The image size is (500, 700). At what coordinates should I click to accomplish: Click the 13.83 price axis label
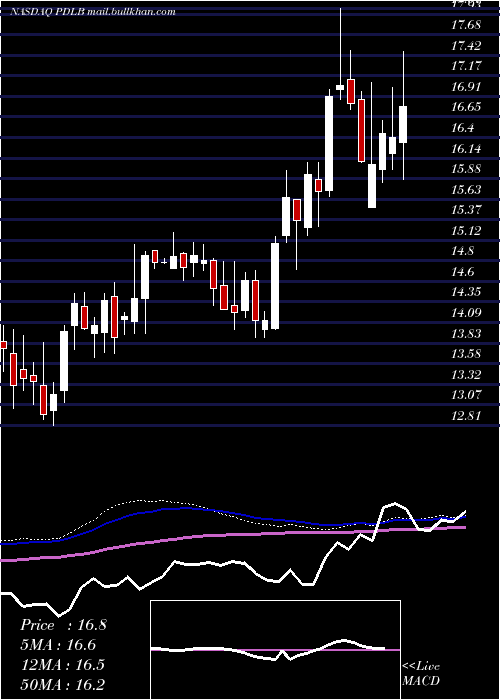(x=466, y=333)
